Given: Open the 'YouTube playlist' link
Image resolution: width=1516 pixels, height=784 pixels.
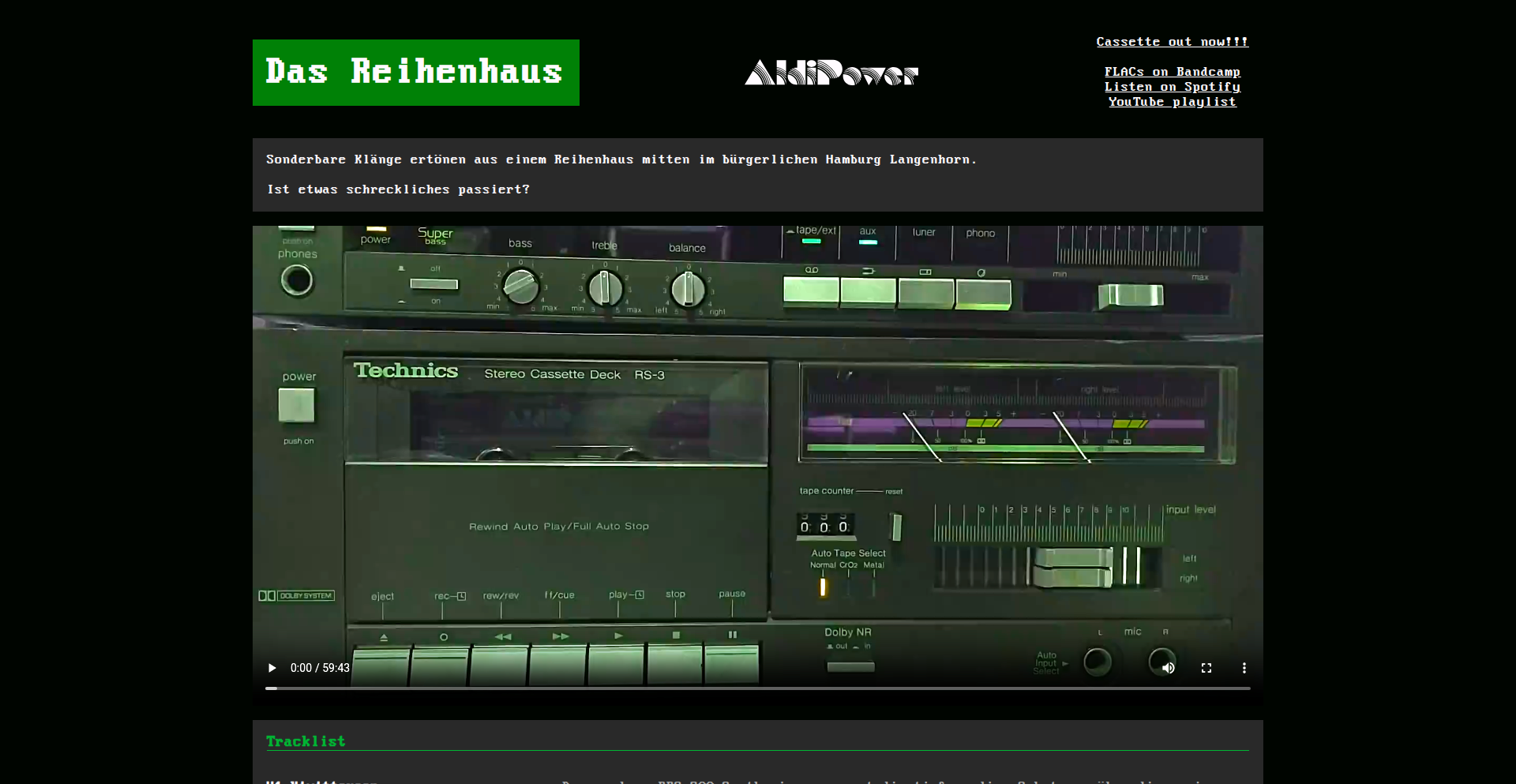Looking at the screenshot, I should coord(1173,102).
